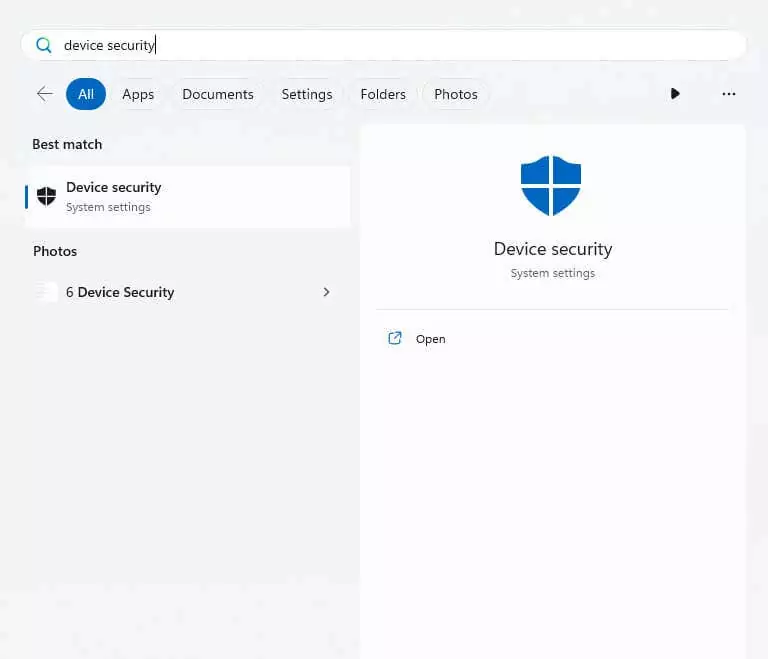This screenshot has height=659, width=768.
Task: Click the large blue shield icon in the preview
Action: click(x=551, y=186)
